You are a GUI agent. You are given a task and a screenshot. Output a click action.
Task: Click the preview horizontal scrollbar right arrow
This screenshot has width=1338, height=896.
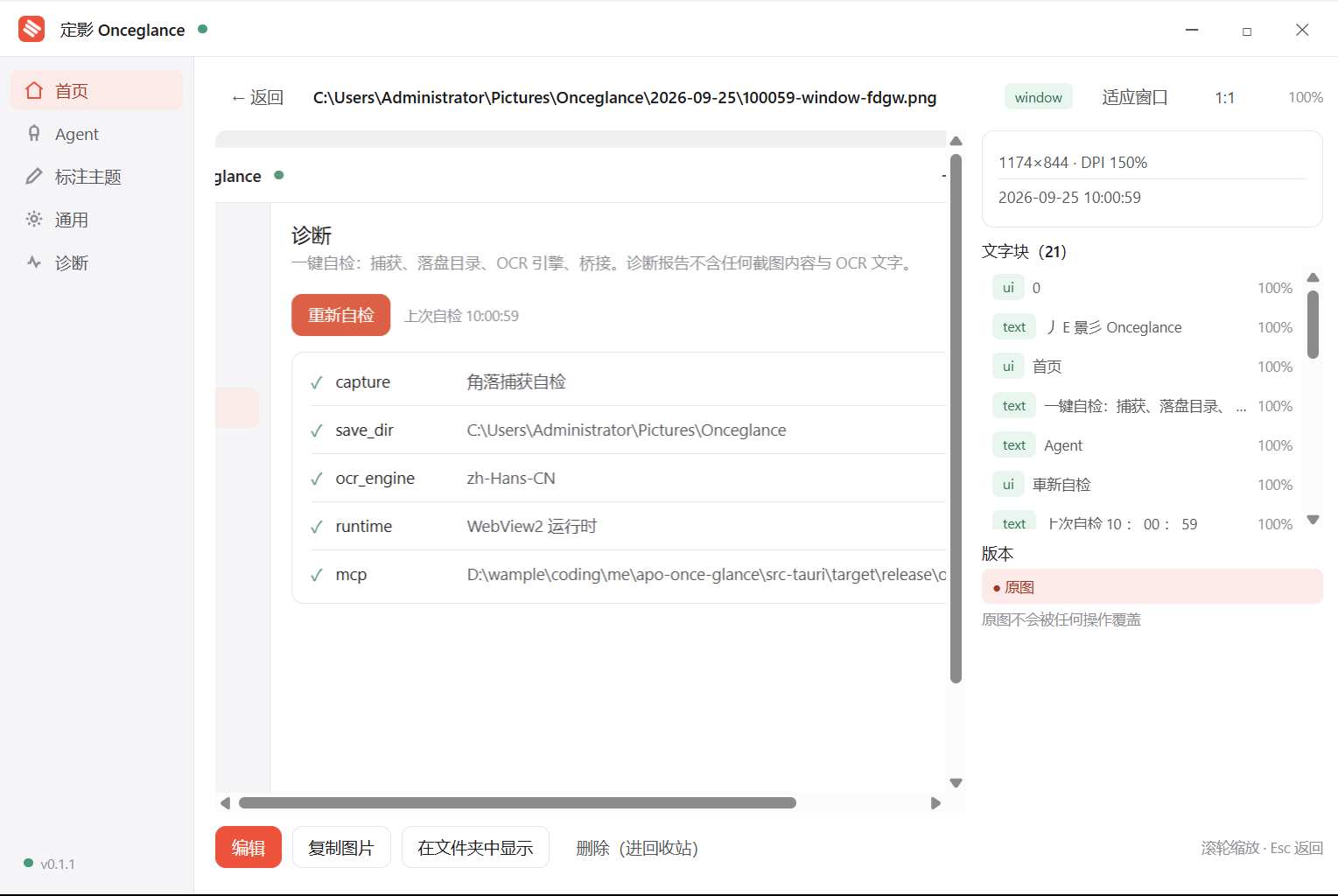tap(935, 803)
